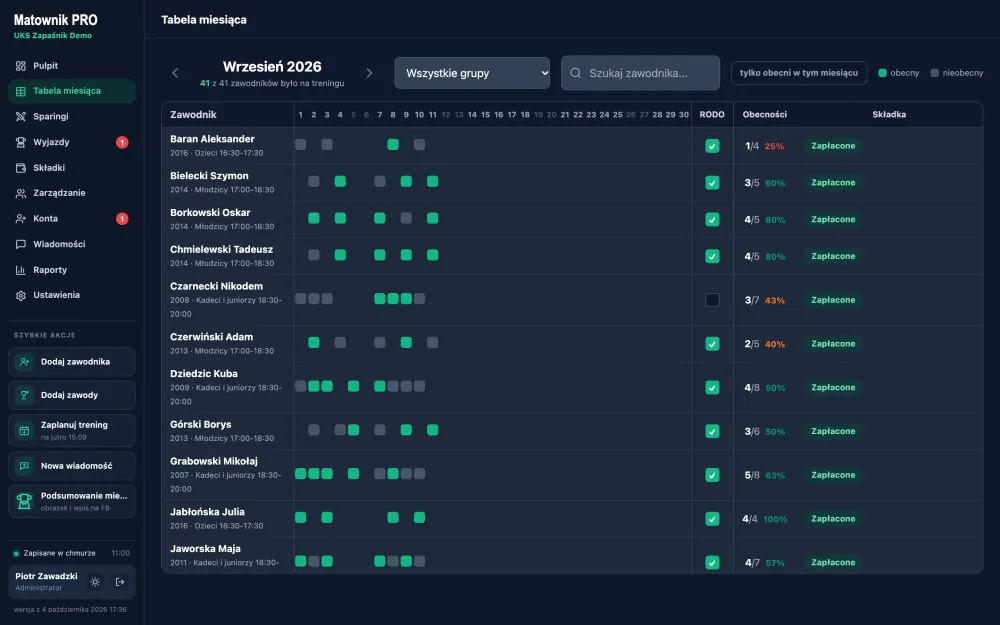Click Zapłacone badge for Borkowski Oskar

[x=833, y=219]
